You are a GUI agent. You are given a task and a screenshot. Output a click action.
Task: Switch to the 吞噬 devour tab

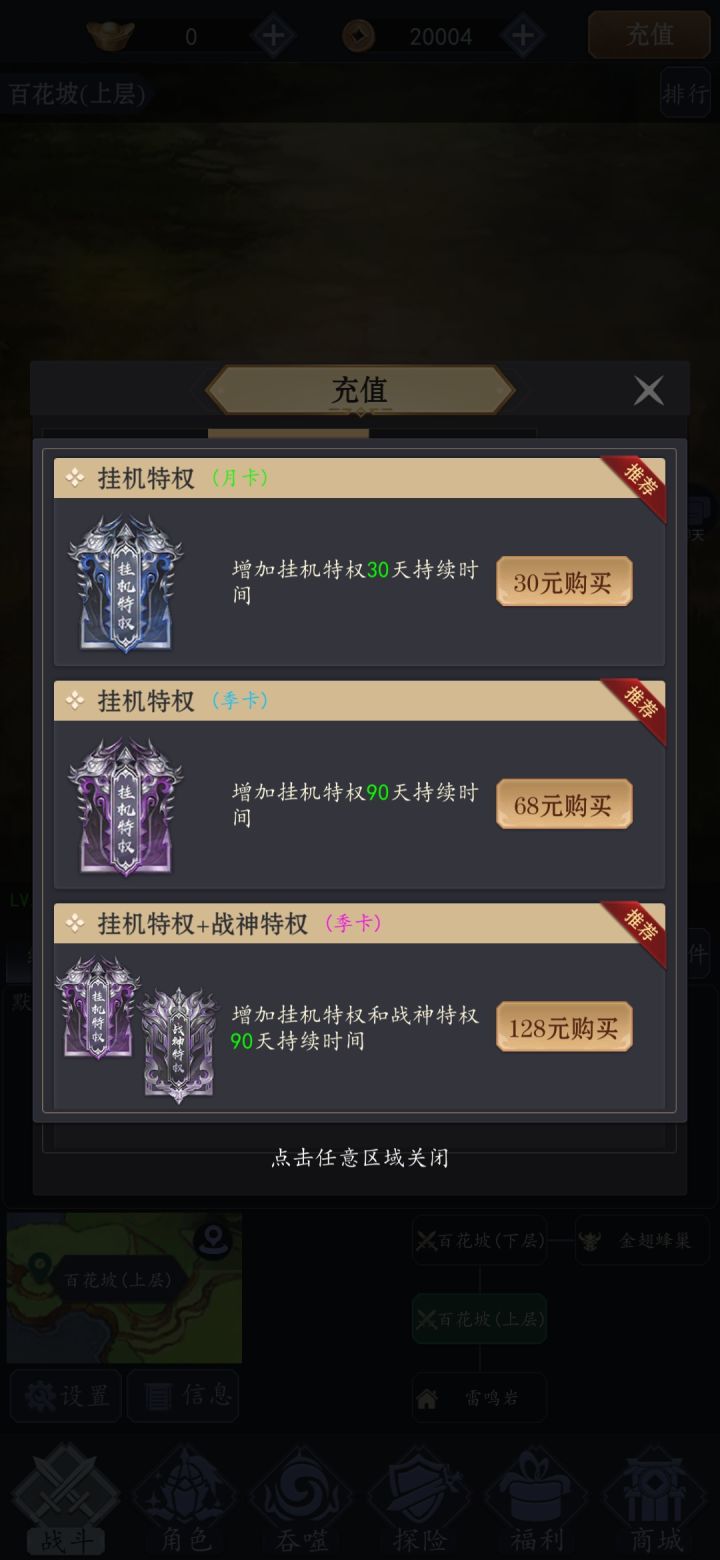click(x=302, y=1499)
